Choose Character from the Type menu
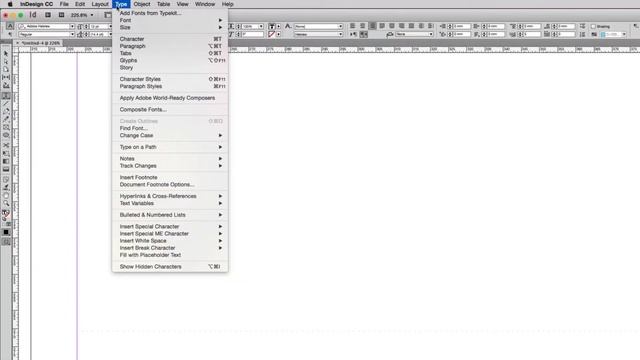Viewport: 640px width, 360px height. 170,39
